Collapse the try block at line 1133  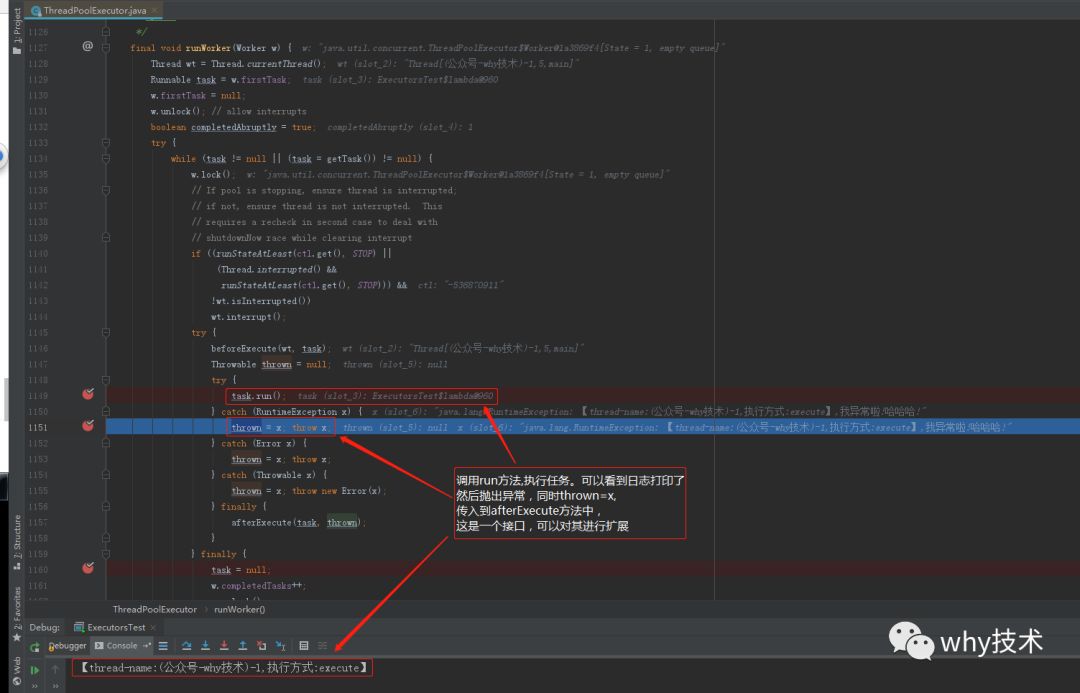point(105,143)
